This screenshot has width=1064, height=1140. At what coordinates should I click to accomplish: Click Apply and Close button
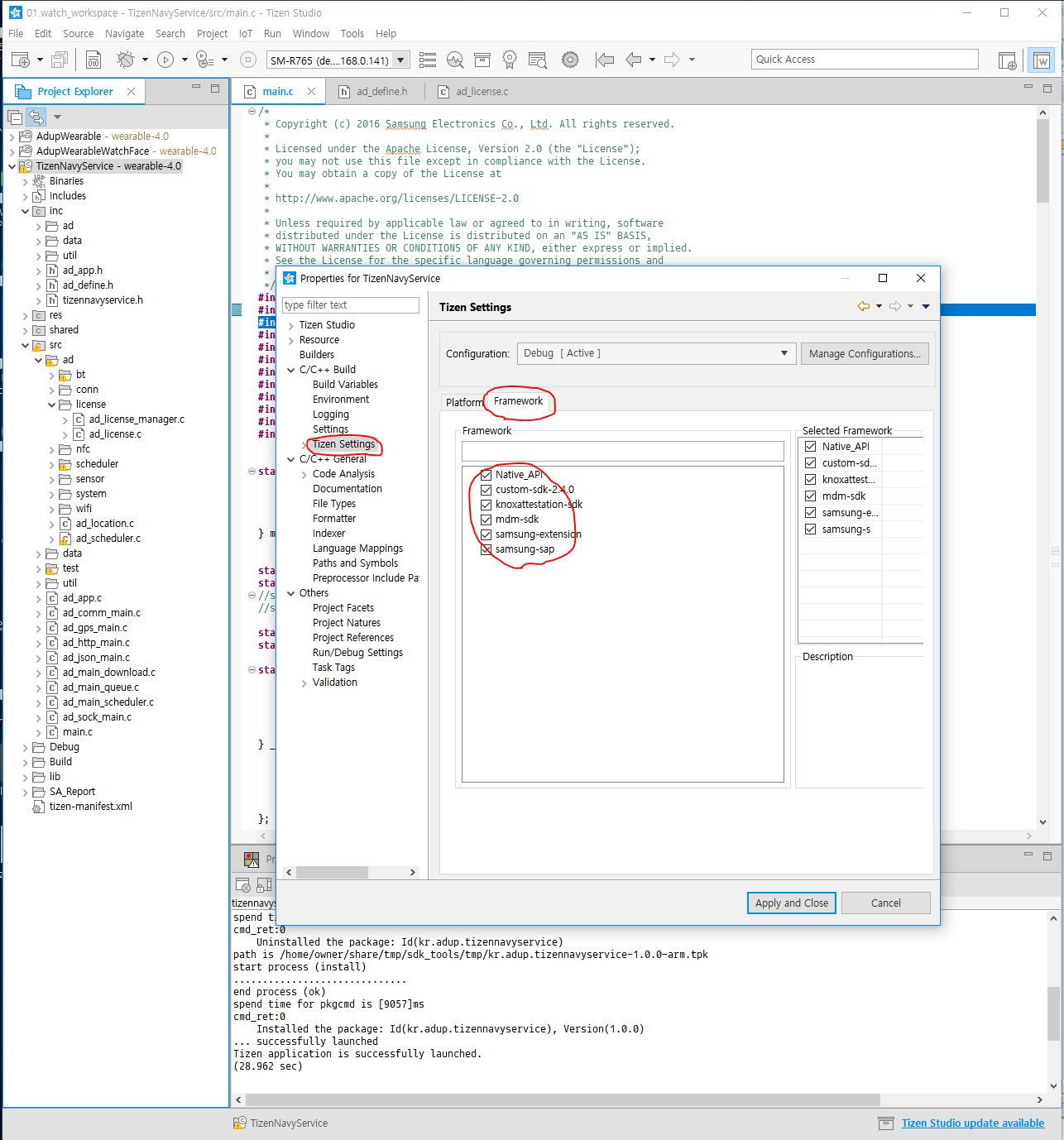[792, 903]
